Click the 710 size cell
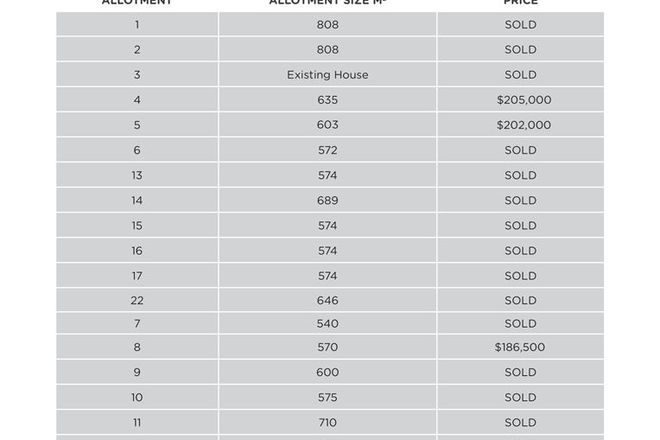Screen dimensions: 660x440 327,423
